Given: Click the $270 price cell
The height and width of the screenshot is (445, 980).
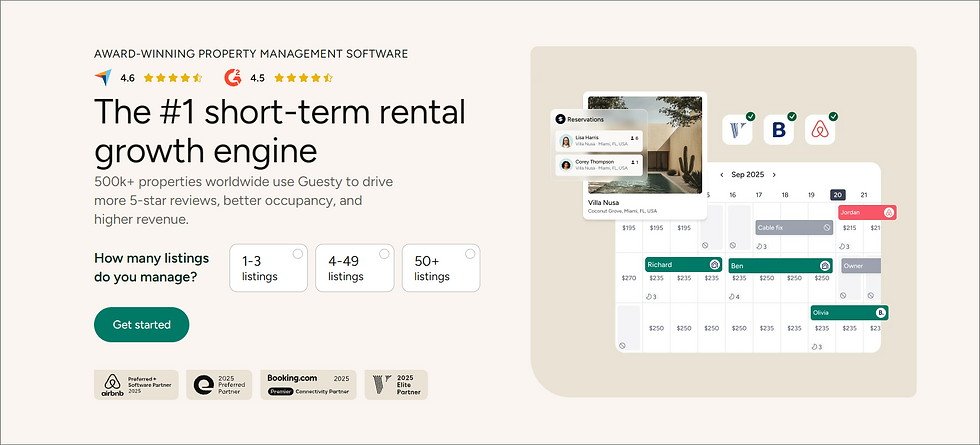Looking at the screenshot, I should pyautogui.click(x=629, y=278).
